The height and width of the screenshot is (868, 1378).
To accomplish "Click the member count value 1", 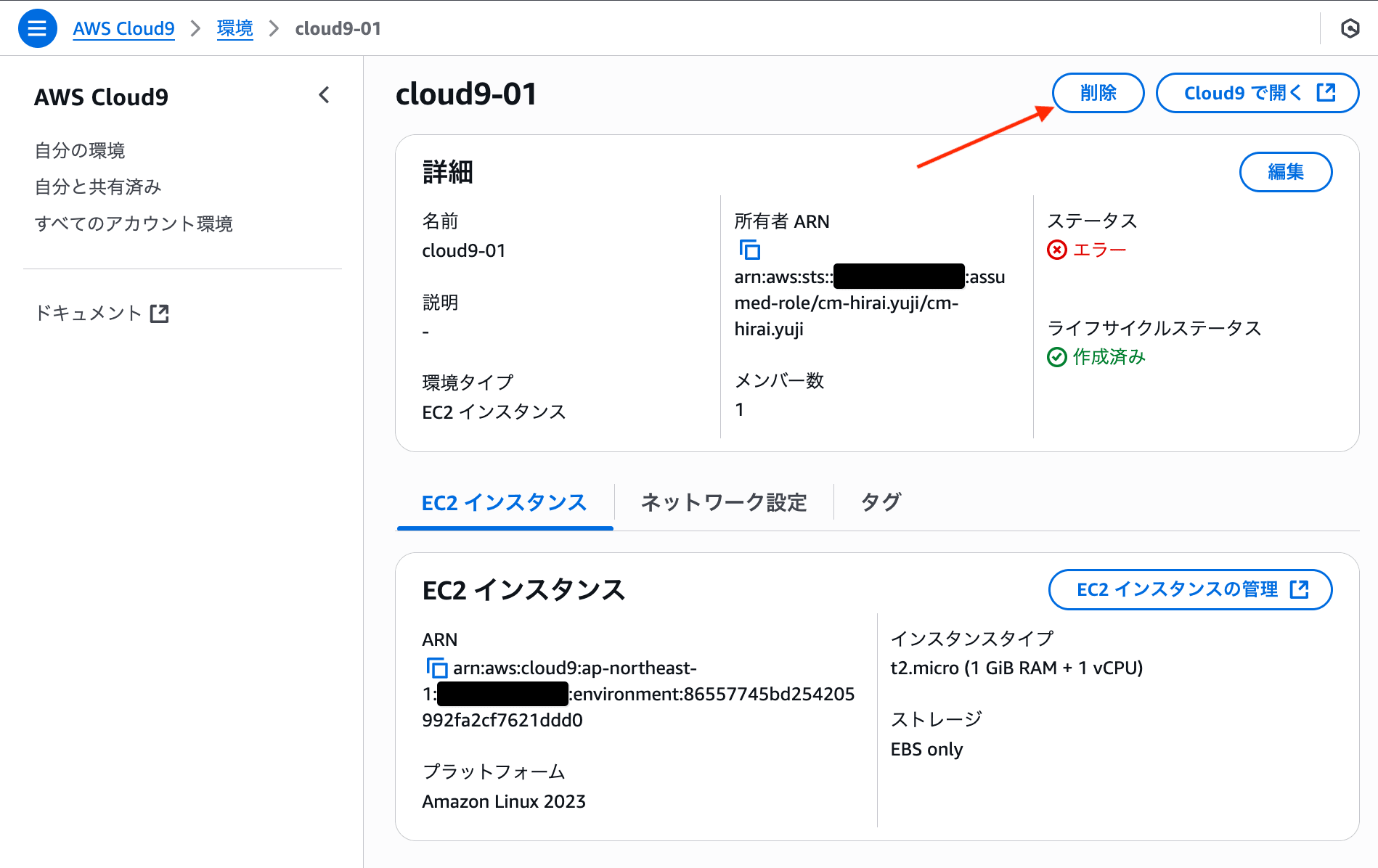I will 739,409.
